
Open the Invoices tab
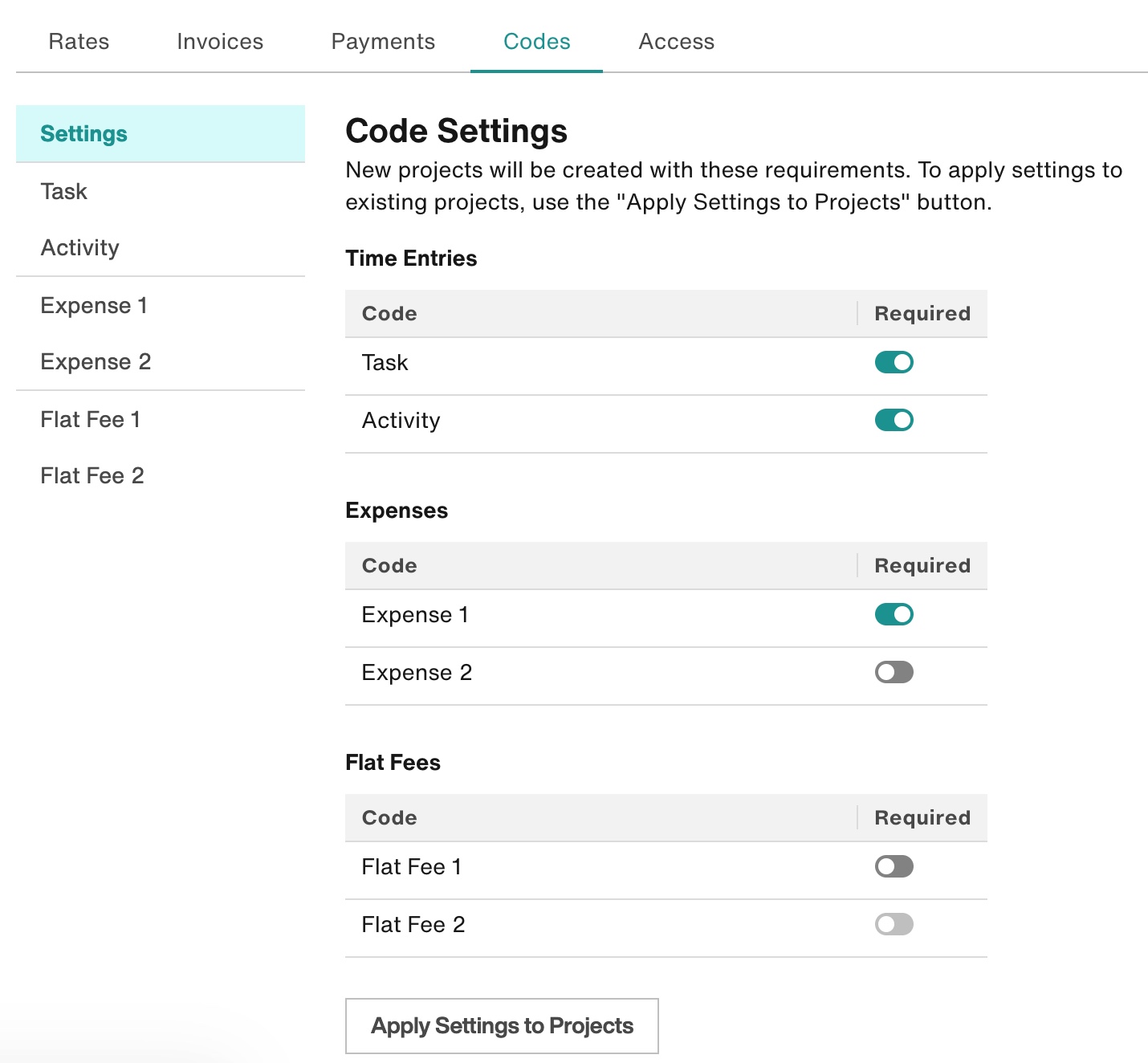(218, 41)
